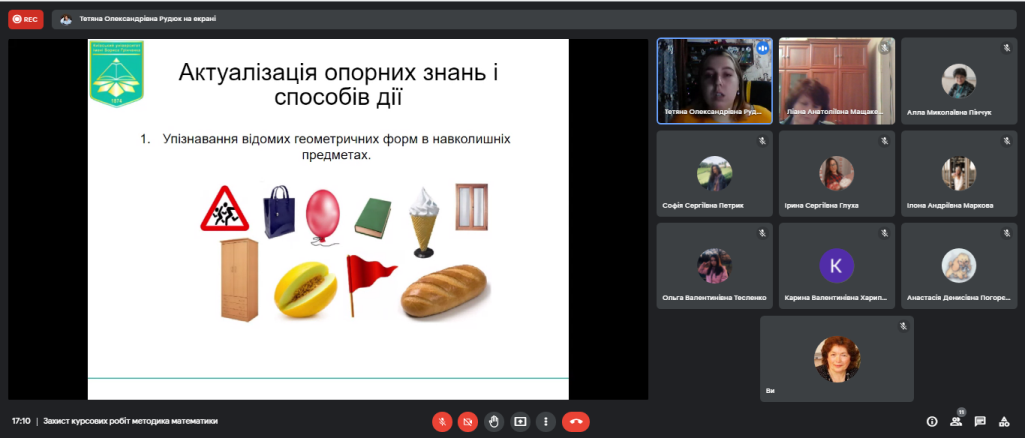1025x438 pixels.
Task: Open the meeting details info icon
Action: click(932, 421)
